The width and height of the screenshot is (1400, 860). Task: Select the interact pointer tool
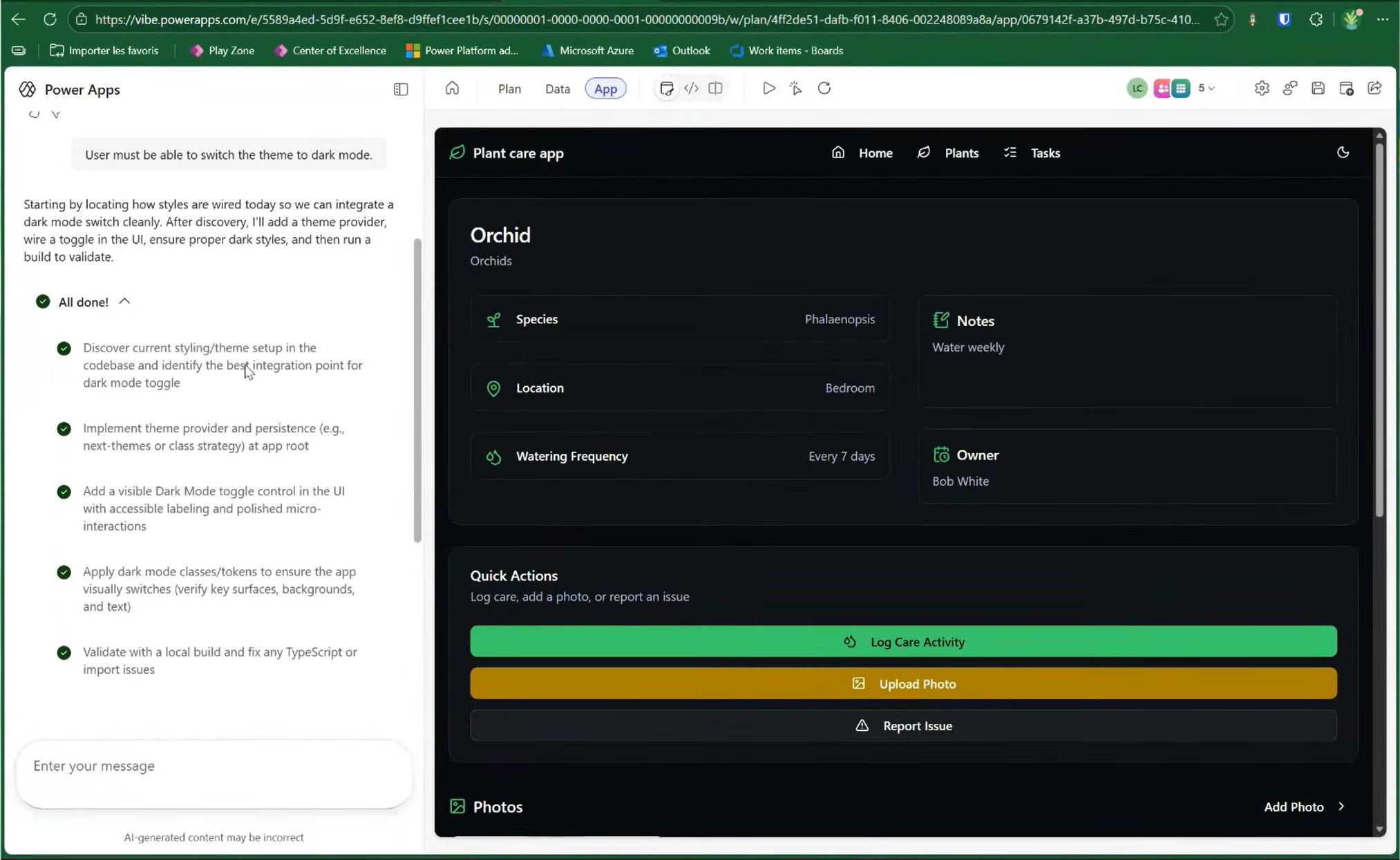click(795, 88)
